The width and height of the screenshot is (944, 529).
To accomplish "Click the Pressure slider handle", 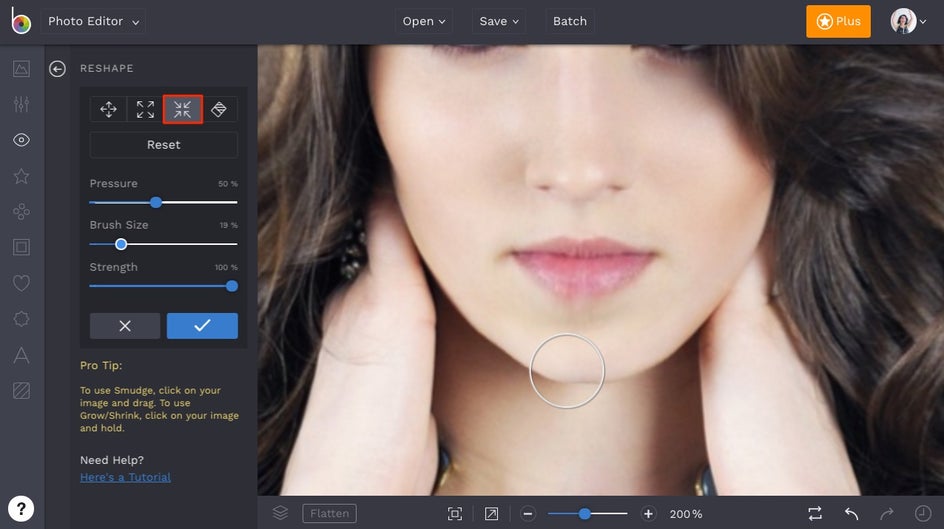I will coord(156,202).
